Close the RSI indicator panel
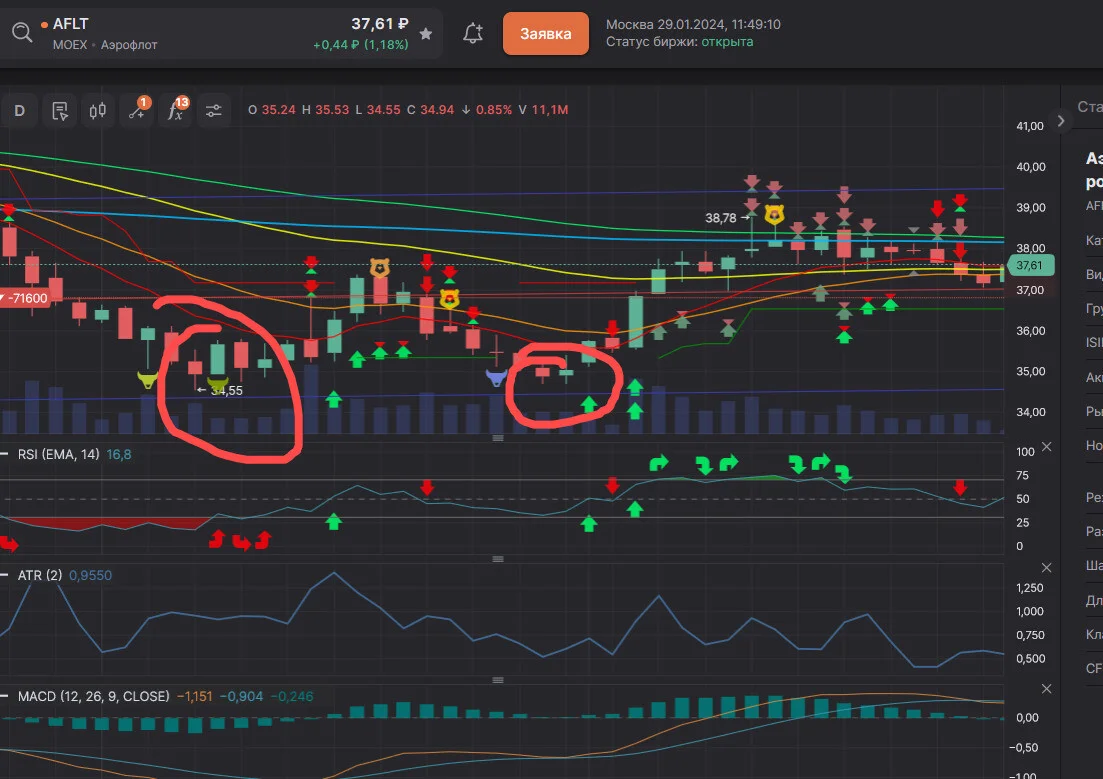The image size is (1103, 779). tap(1047, 447)
